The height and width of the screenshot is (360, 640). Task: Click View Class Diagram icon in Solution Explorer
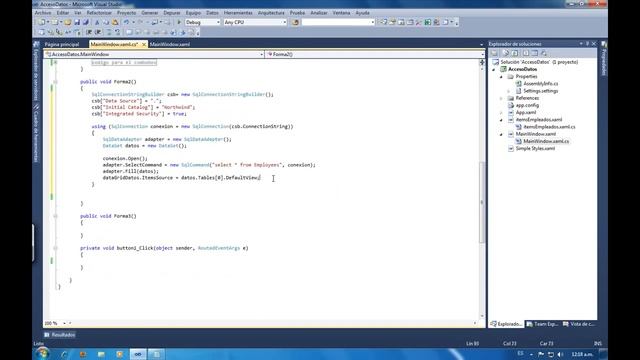544,53
